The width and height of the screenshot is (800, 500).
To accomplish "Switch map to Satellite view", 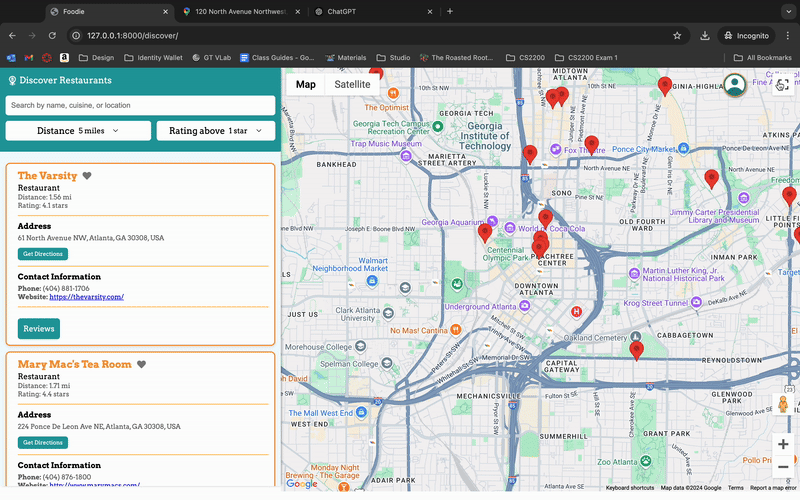I will [352, 84].
